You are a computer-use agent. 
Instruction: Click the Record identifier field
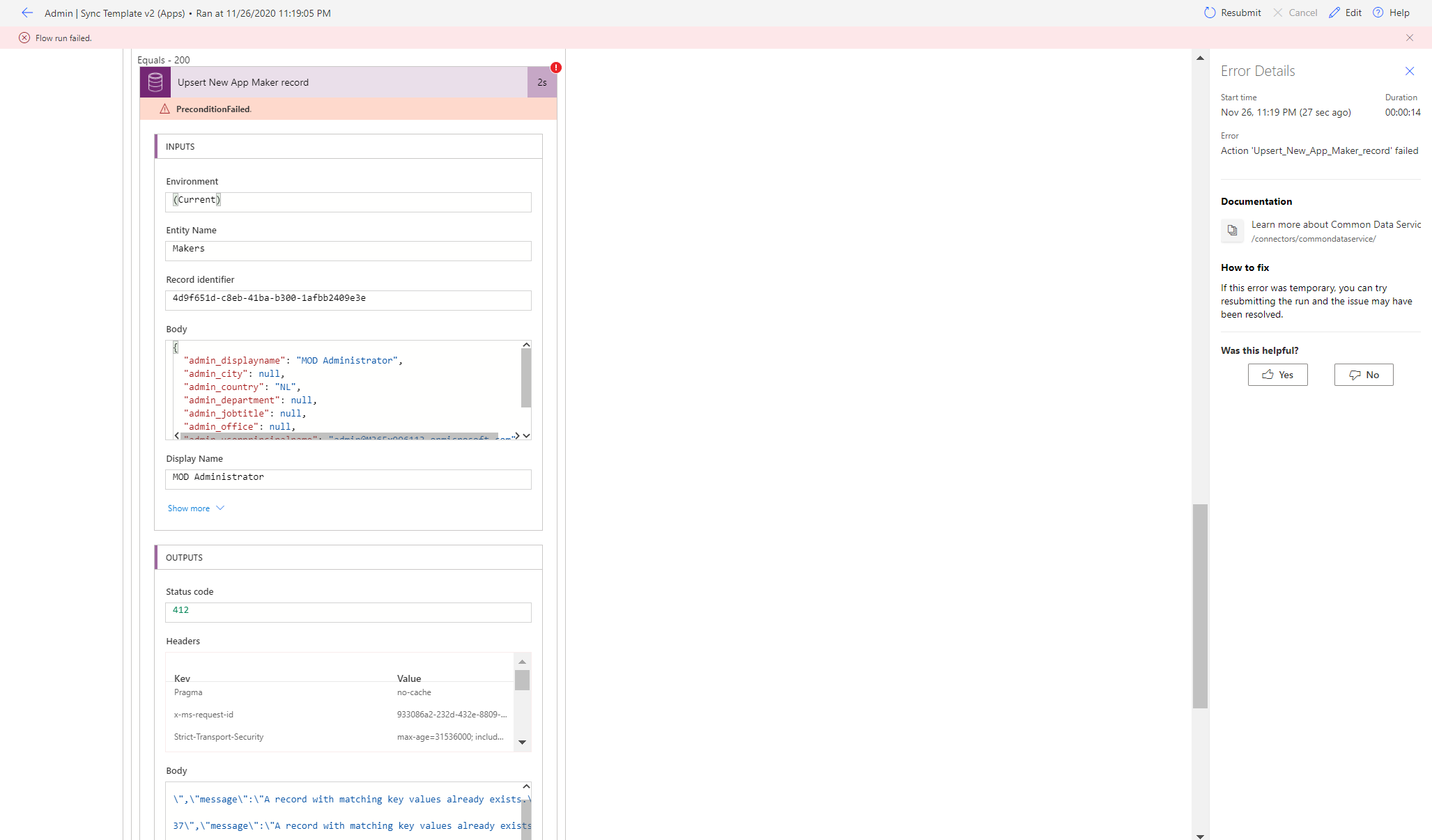(348, 300)
